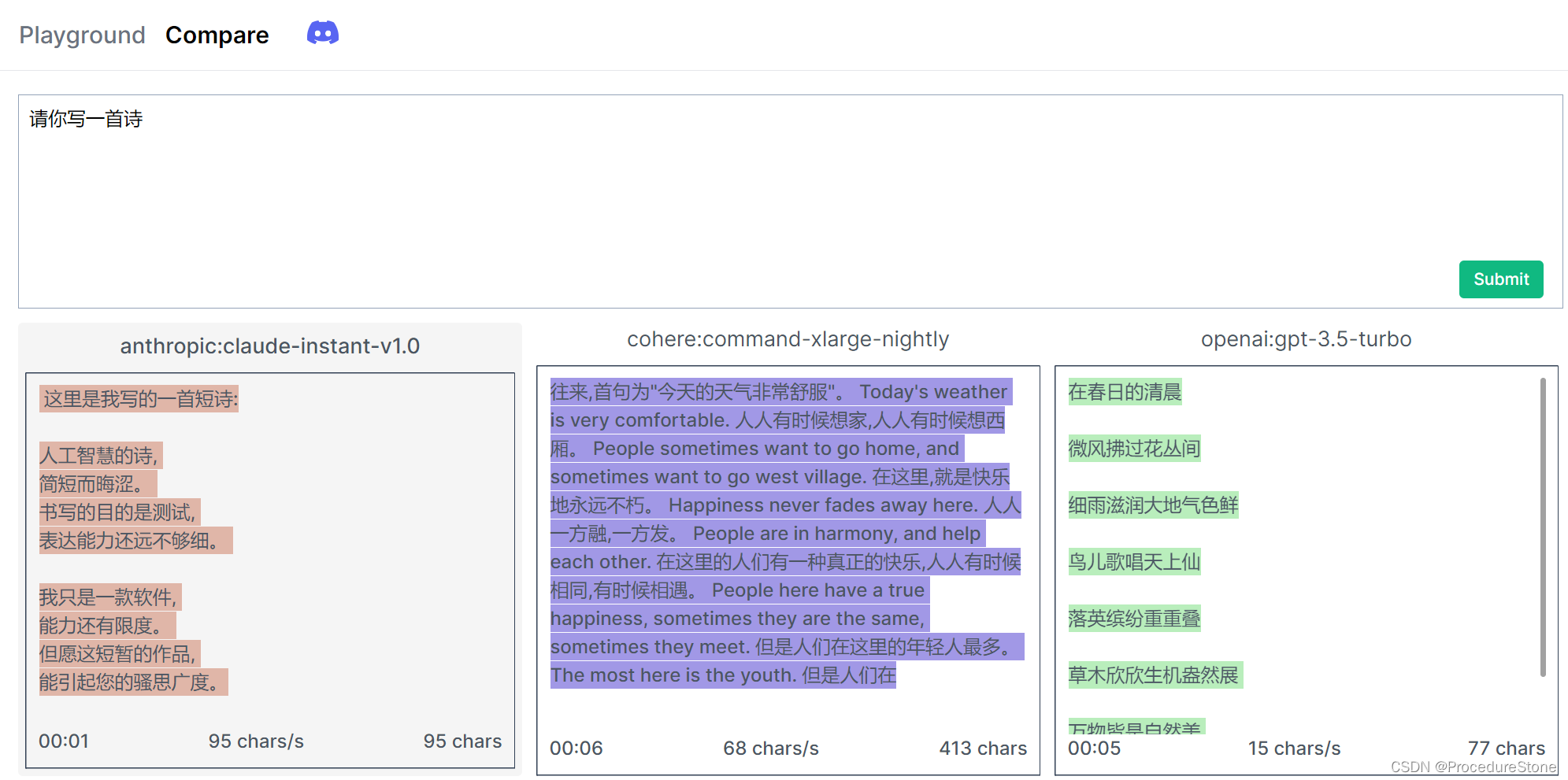Click the 413 chars count value

983,749
